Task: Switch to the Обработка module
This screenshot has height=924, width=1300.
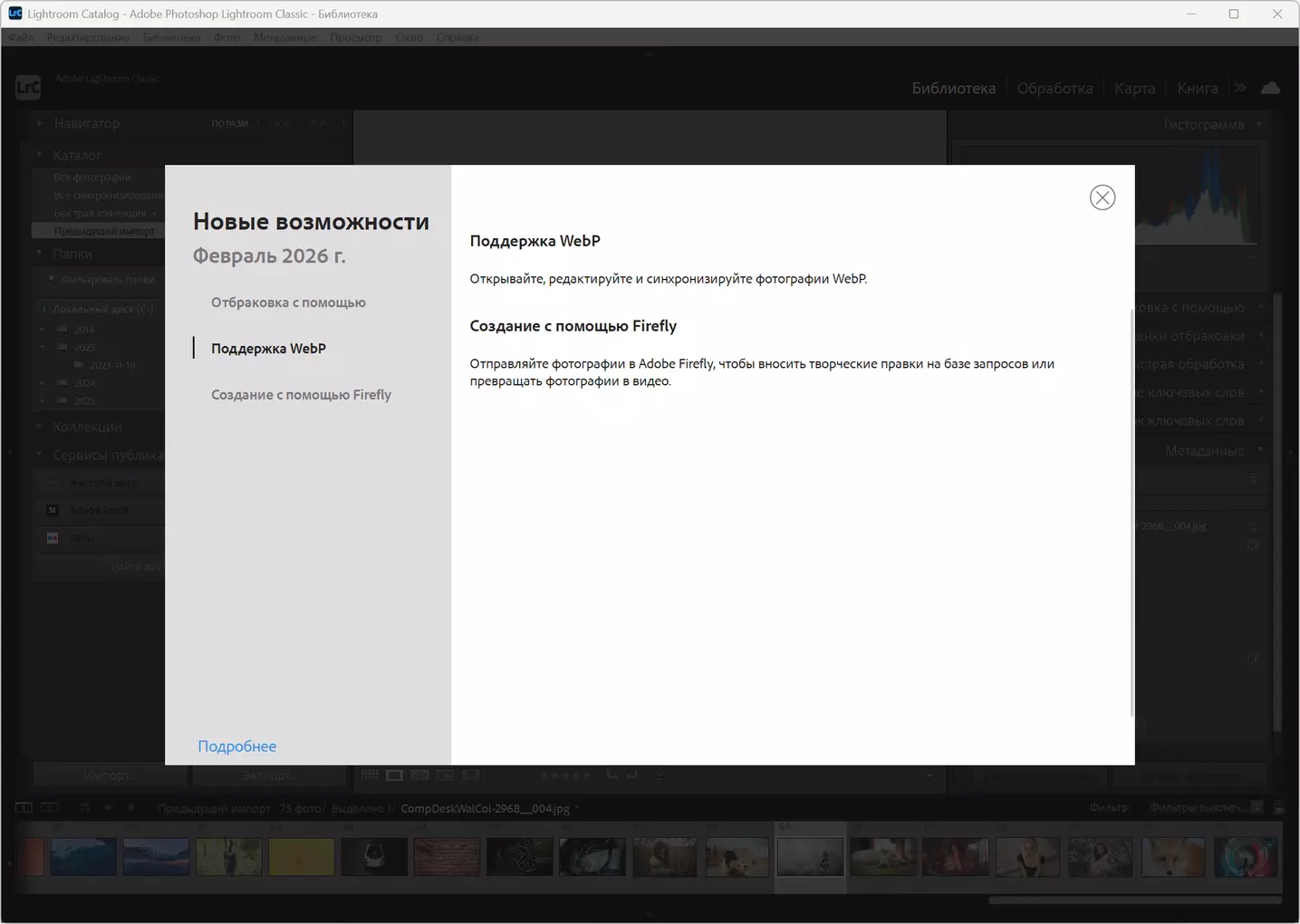Action: [x=1055, y=88]
